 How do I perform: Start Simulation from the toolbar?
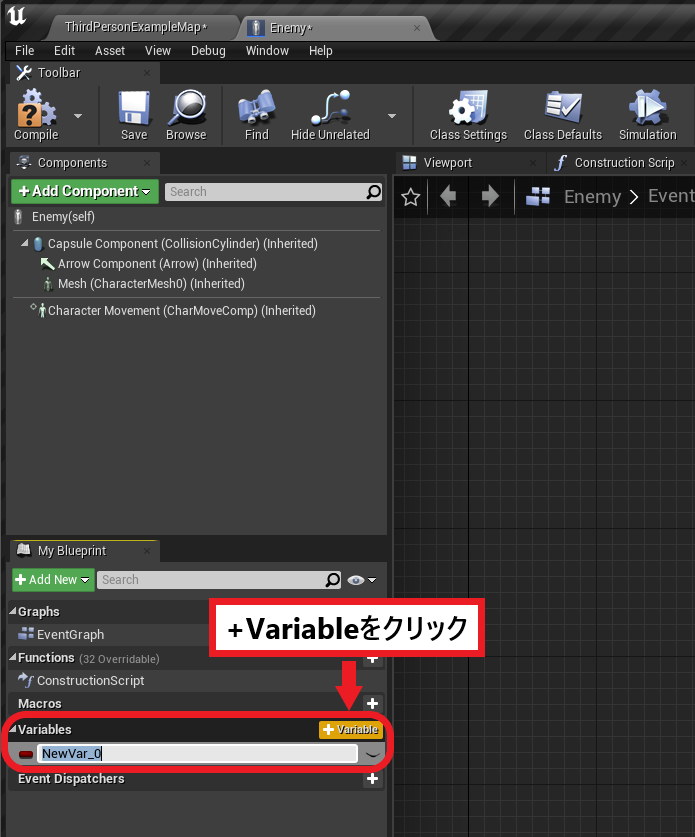pos(647,115)
